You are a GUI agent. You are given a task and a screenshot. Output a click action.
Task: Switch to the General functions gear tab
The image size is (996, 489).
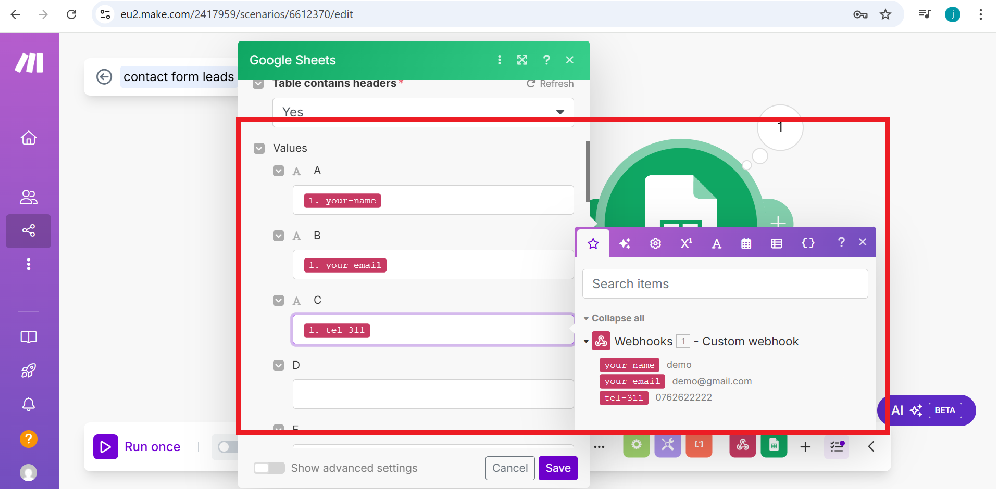[x=656, y=243]
